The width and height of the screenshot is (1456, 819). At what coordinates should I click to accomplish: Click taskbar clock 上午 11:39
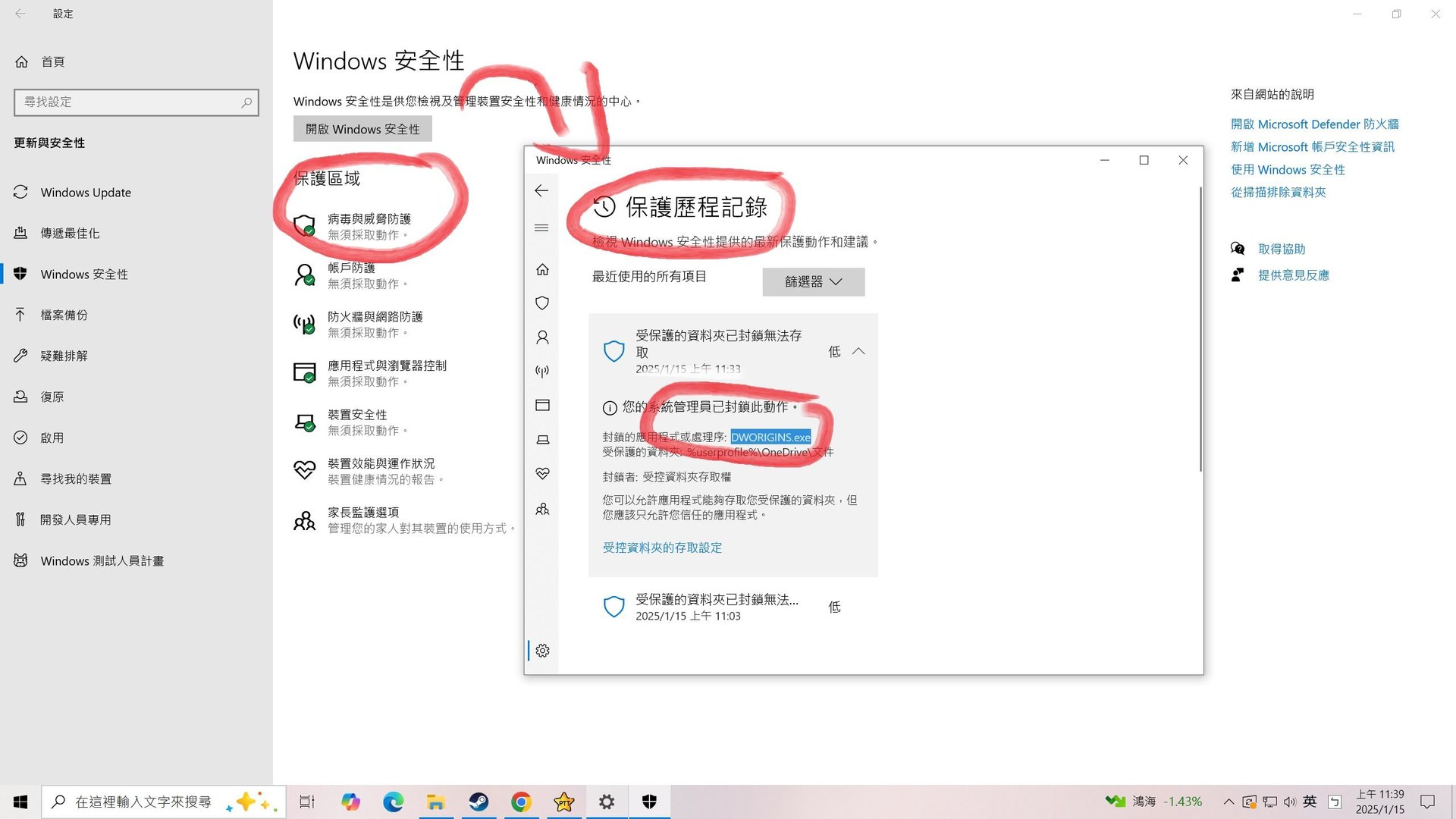coord(1380,802)
